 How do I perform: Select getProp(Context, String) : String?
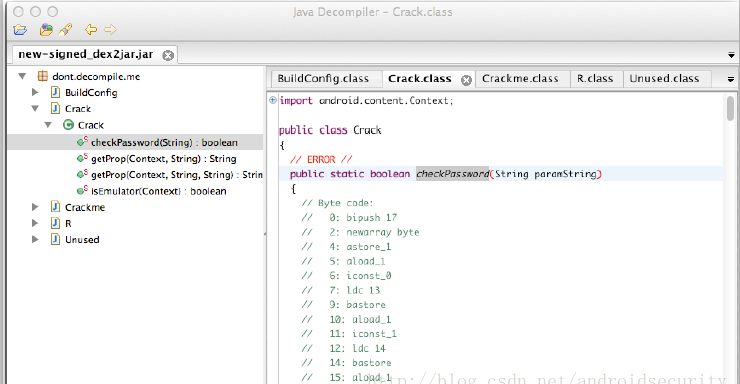click(x=164, y=159)
